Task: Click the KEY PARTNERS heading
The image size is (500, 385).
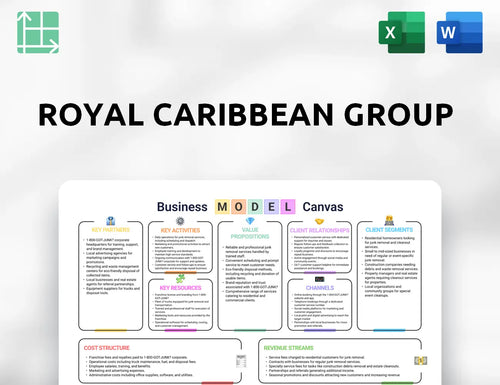Action: [111, 230]
